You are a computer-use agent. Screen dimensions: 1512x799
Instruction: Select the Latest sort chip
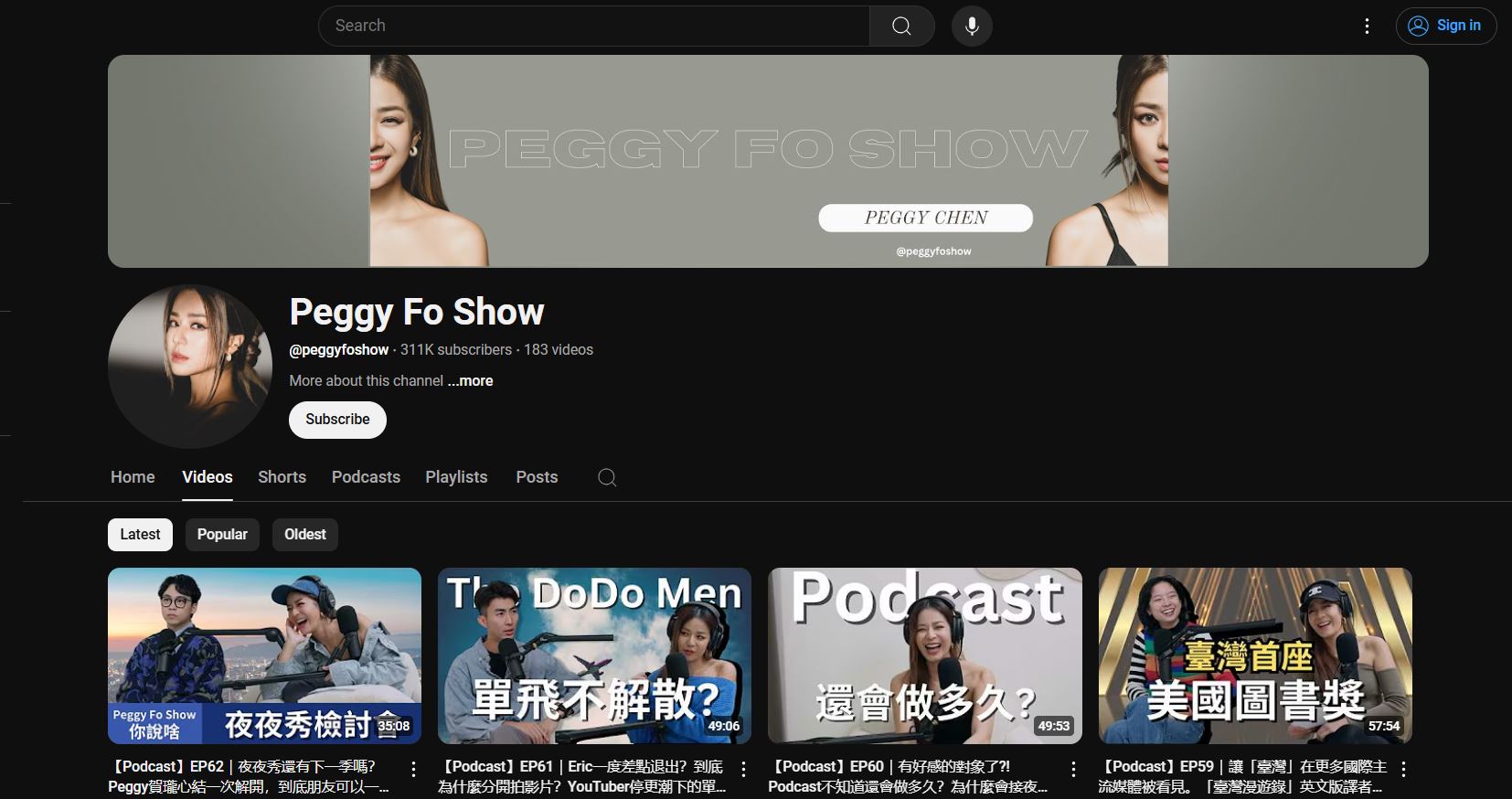140,535
